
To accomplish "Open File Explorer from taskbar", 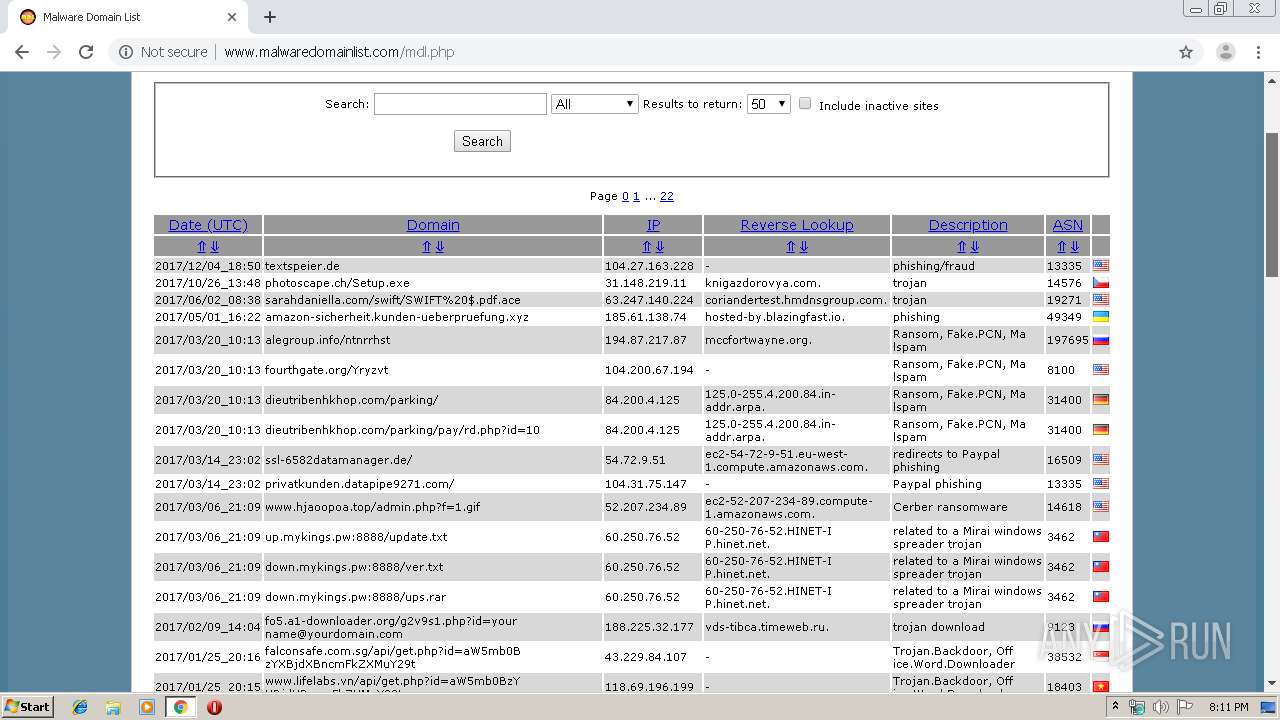I will pyautogui.click(x=113, y=707).
